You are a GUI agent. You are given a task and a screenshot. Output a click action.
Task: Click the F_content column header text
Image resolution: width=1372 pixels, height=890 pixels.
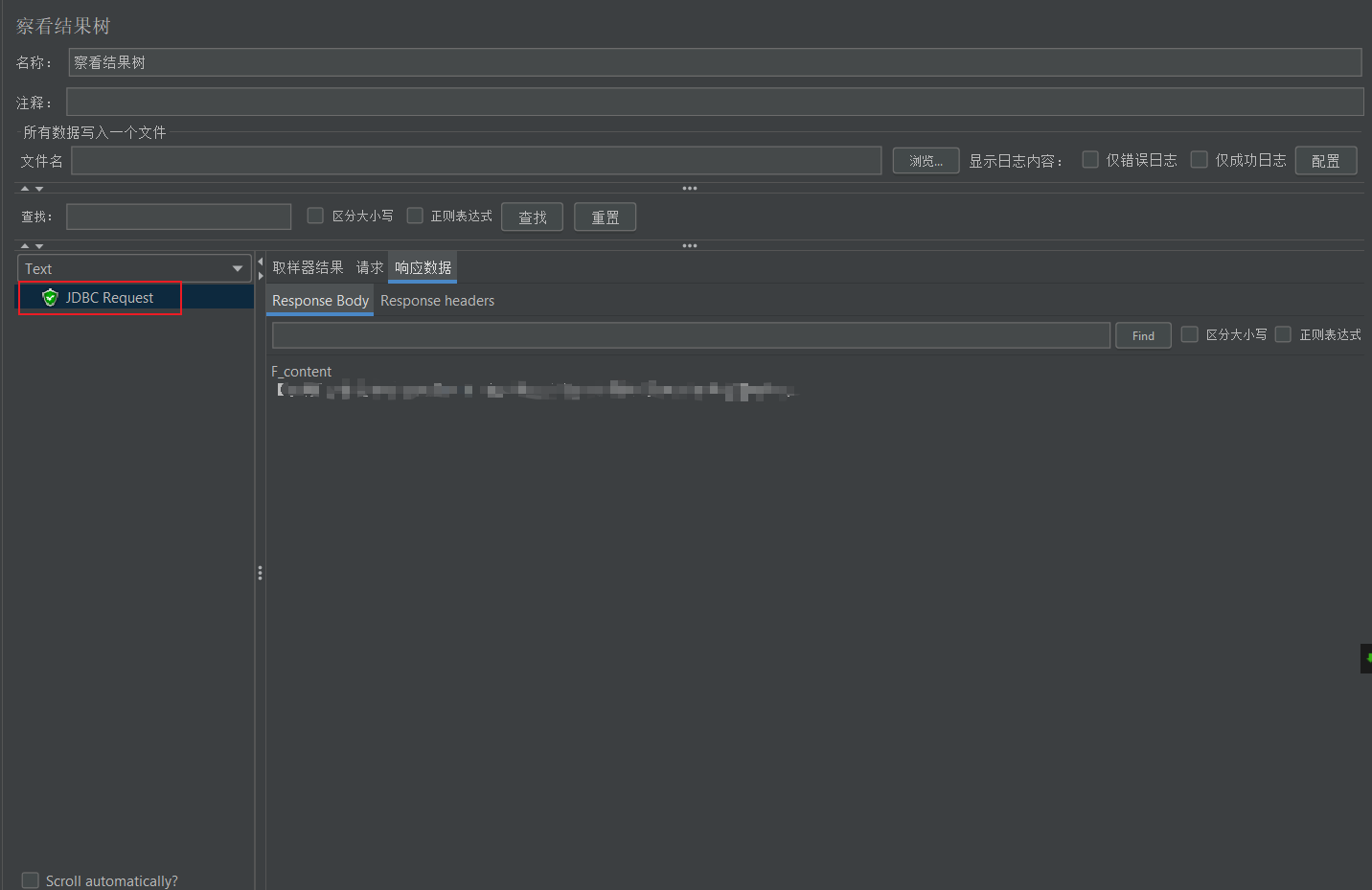click(301, 372)
